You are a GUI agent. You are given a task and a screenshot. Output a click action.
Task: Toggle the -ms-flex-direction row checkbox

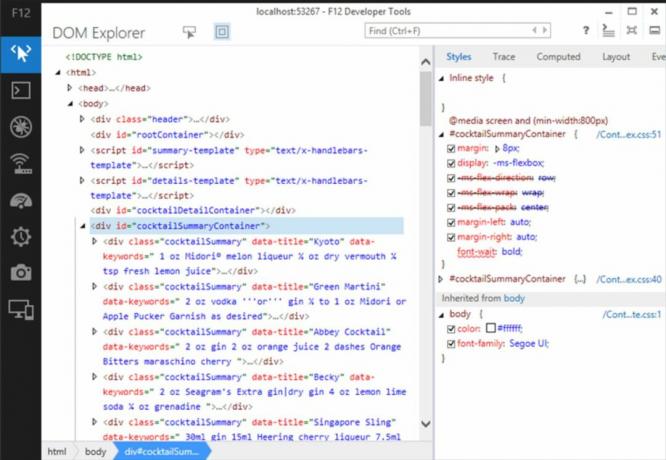(x=451, y=178)
